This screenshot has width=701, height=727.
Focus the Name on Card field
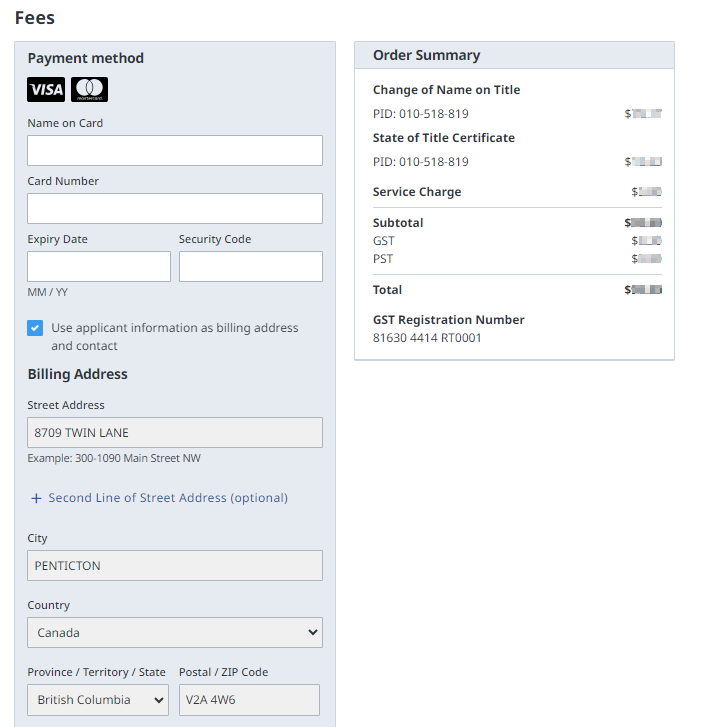pyautogui.click(x=174, y=150)
